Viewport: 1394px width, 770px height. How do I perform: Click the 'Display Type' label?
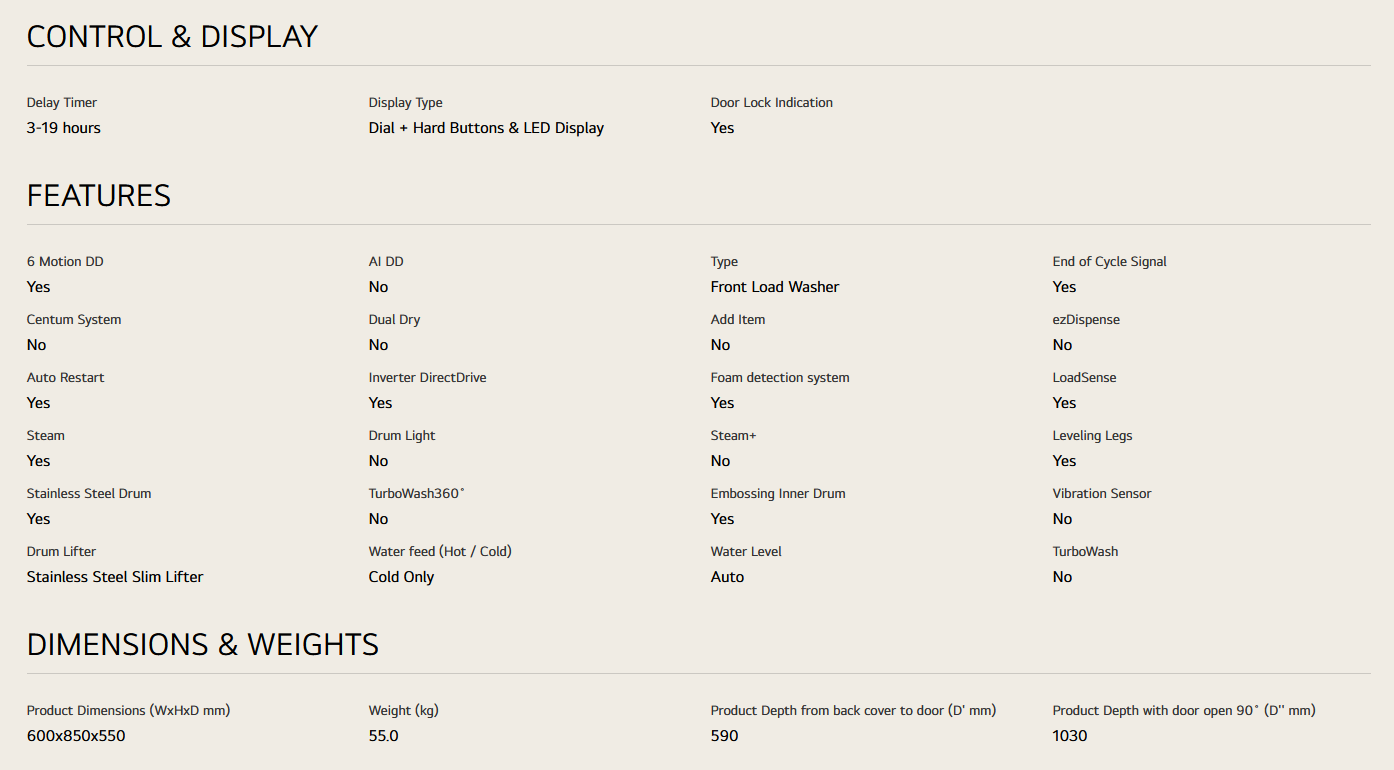click(x=406, y=103)
